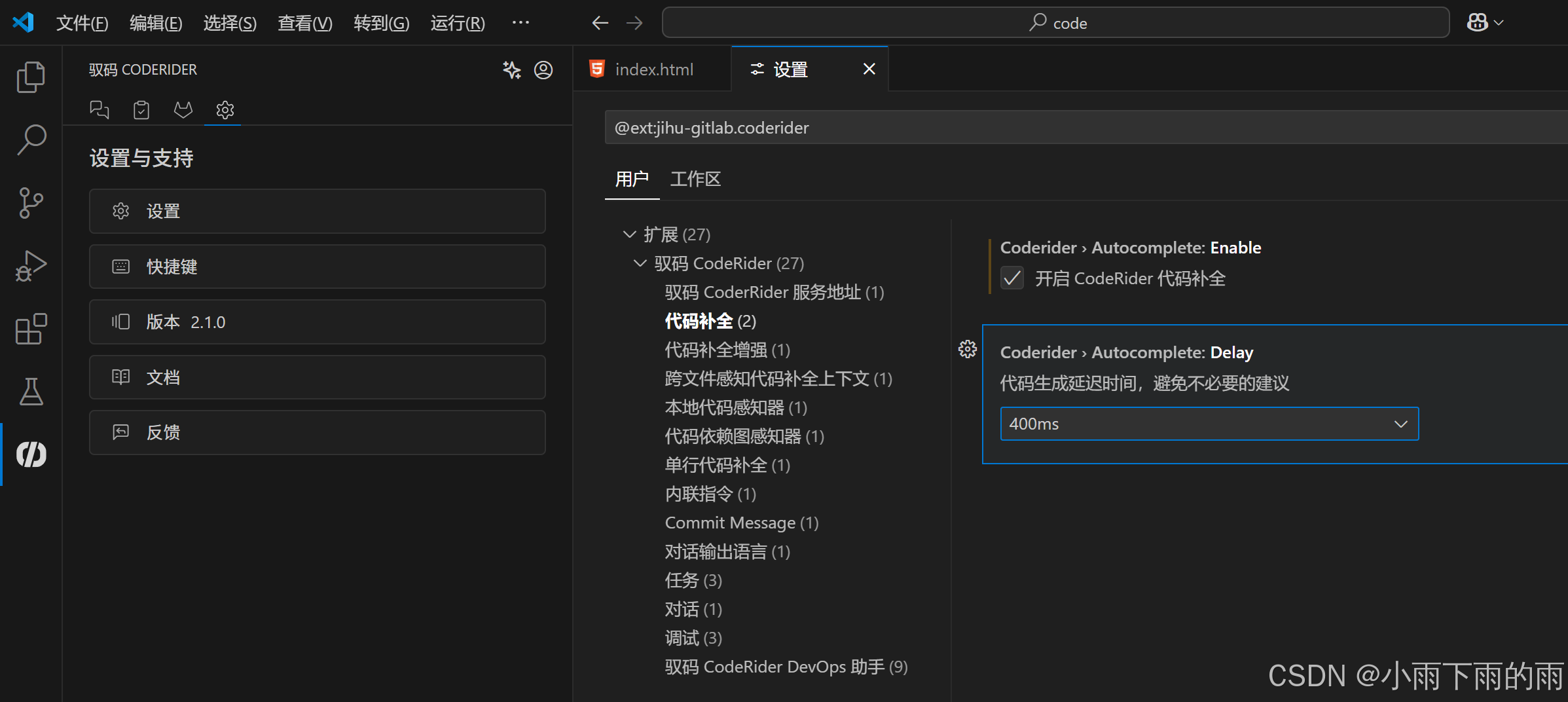
Task: Open the 转到(G) menu
Action: click(x=382, y=24)
